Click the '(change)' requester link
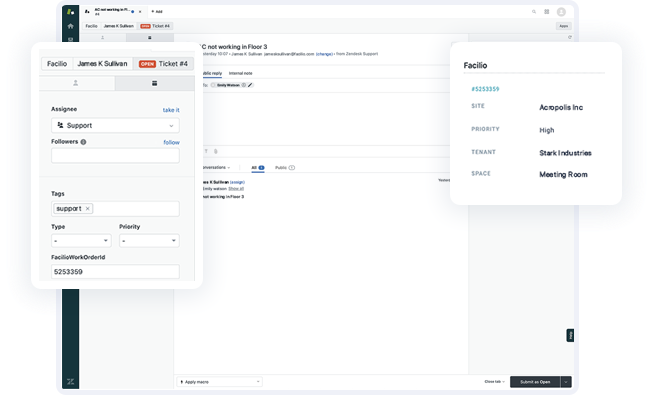The image size is (653, 395). click(x=324, y=54)
